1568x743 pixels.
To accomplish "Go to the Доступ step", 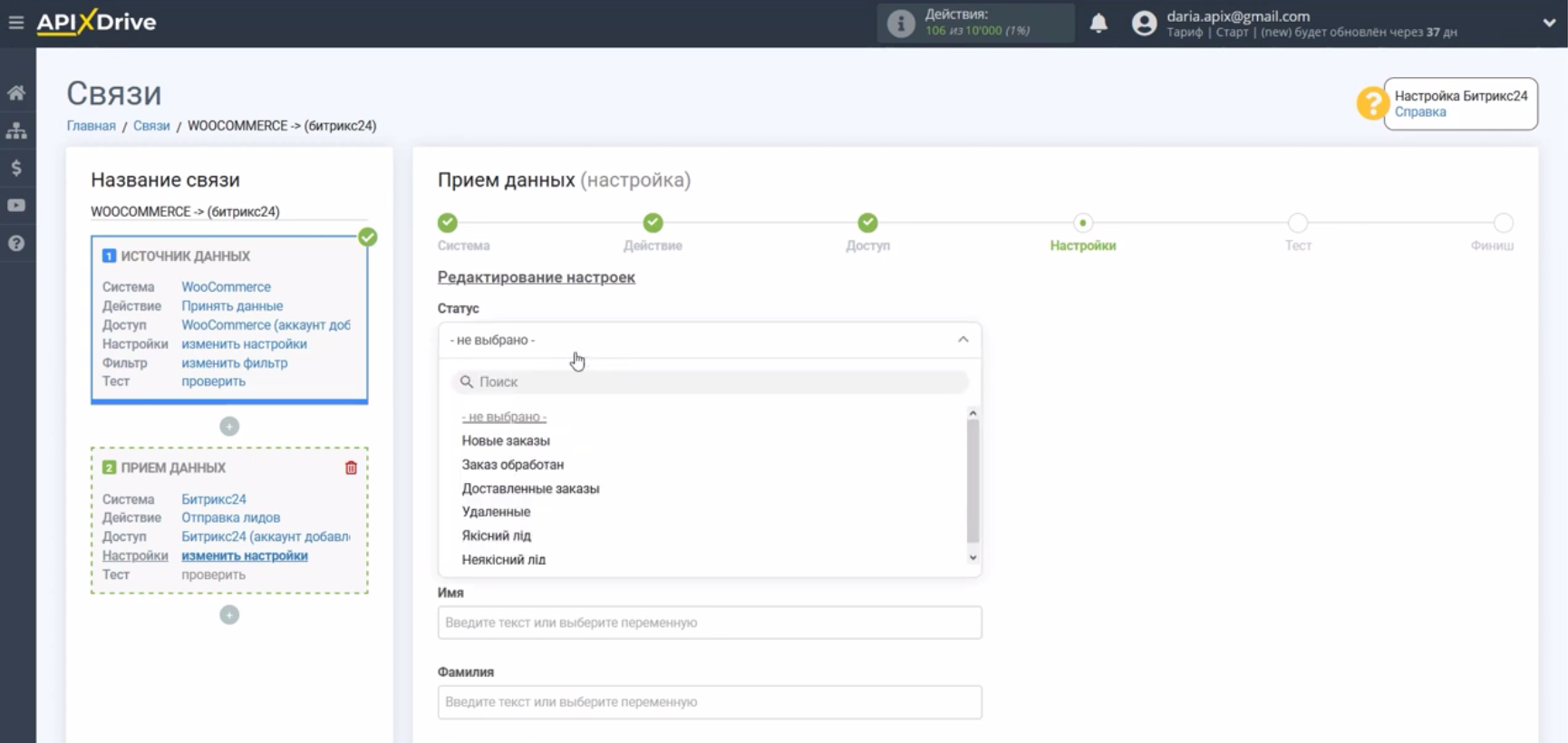I will tap(867, 223).
